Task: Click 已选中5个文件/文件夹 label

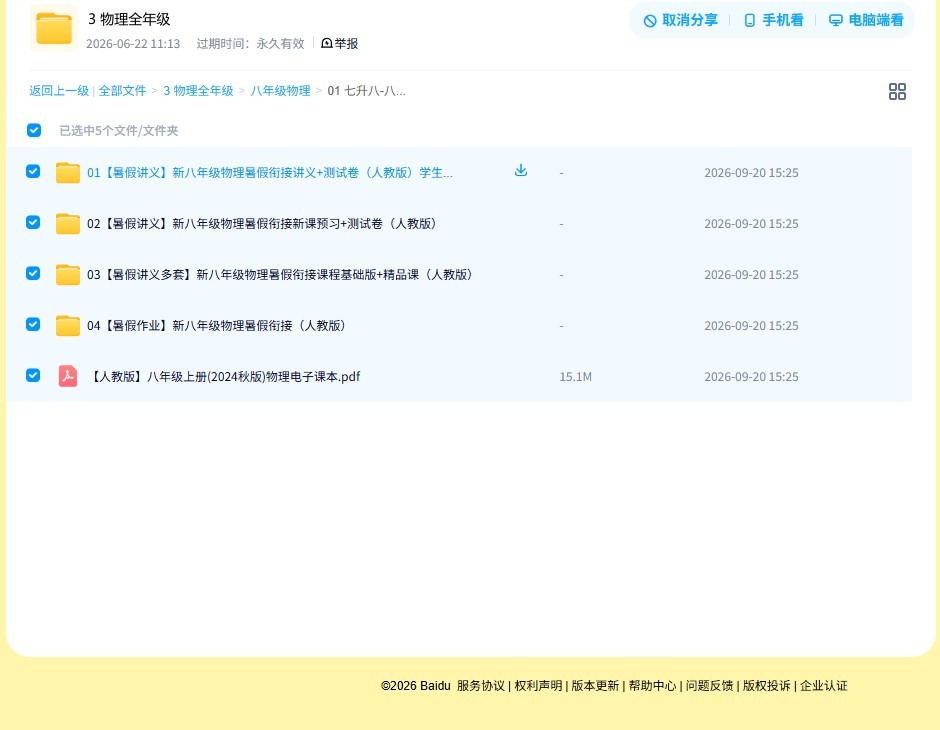Action: 119,131
